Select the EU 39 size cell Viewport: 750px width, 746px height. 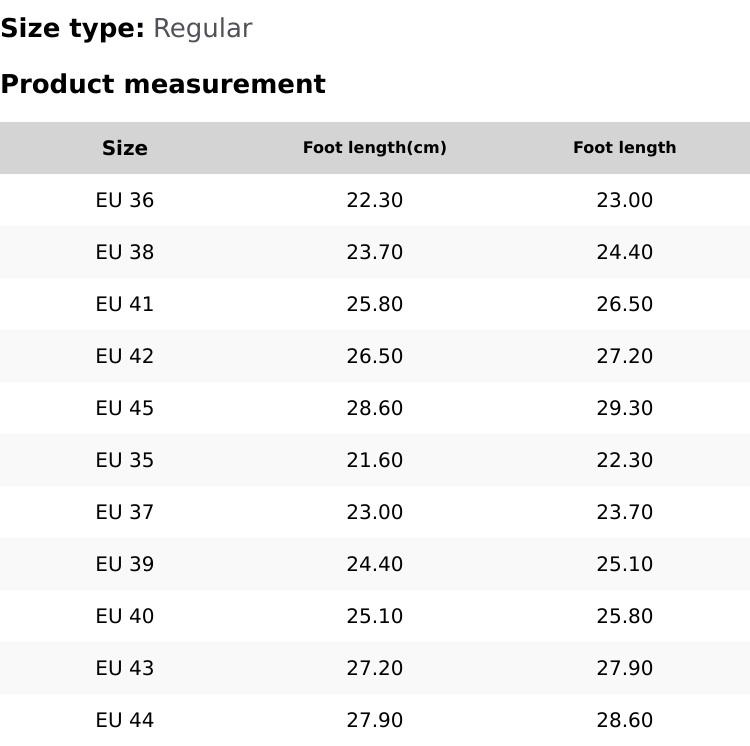click(x=125, y=564)
